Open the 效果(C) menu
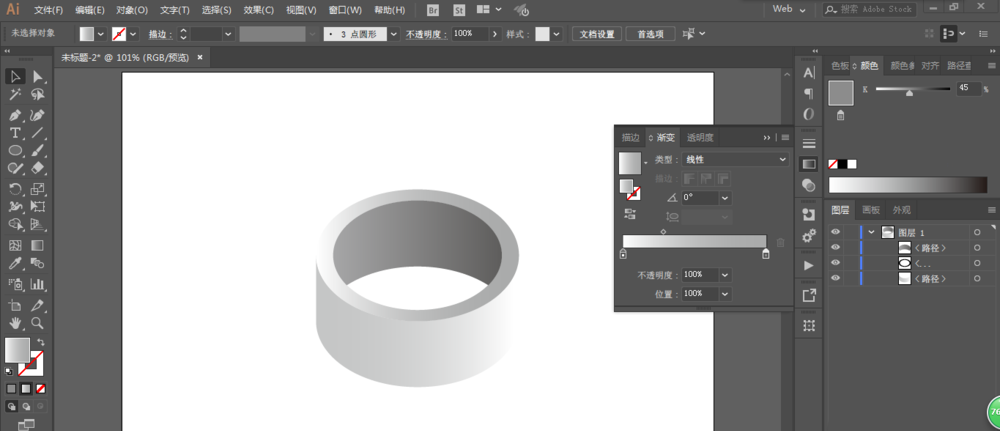This screenshot has width=1000, height=431. (x=259, y=10)
